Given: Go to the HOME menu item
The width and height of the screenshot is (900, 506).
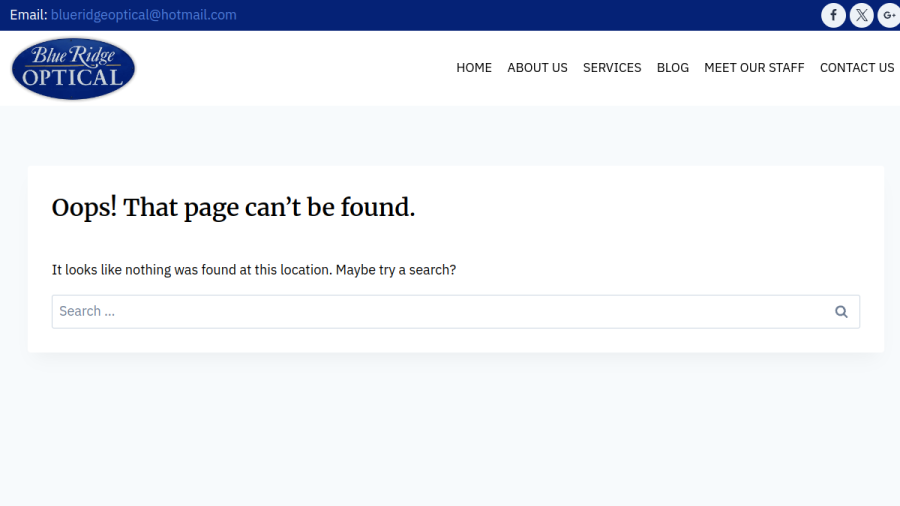Looking at the screenshot, I should pos(474,68).
